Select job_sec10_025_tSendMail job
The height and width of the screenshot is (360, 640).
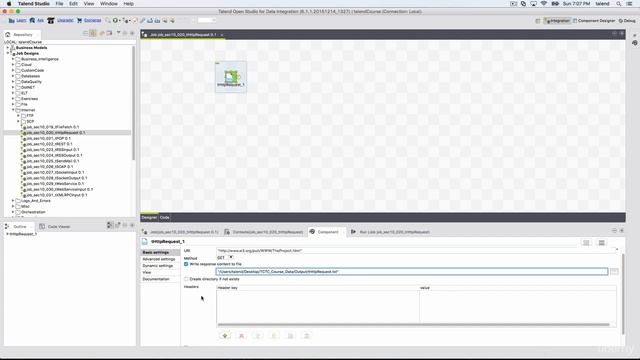[x=53, y=161]
